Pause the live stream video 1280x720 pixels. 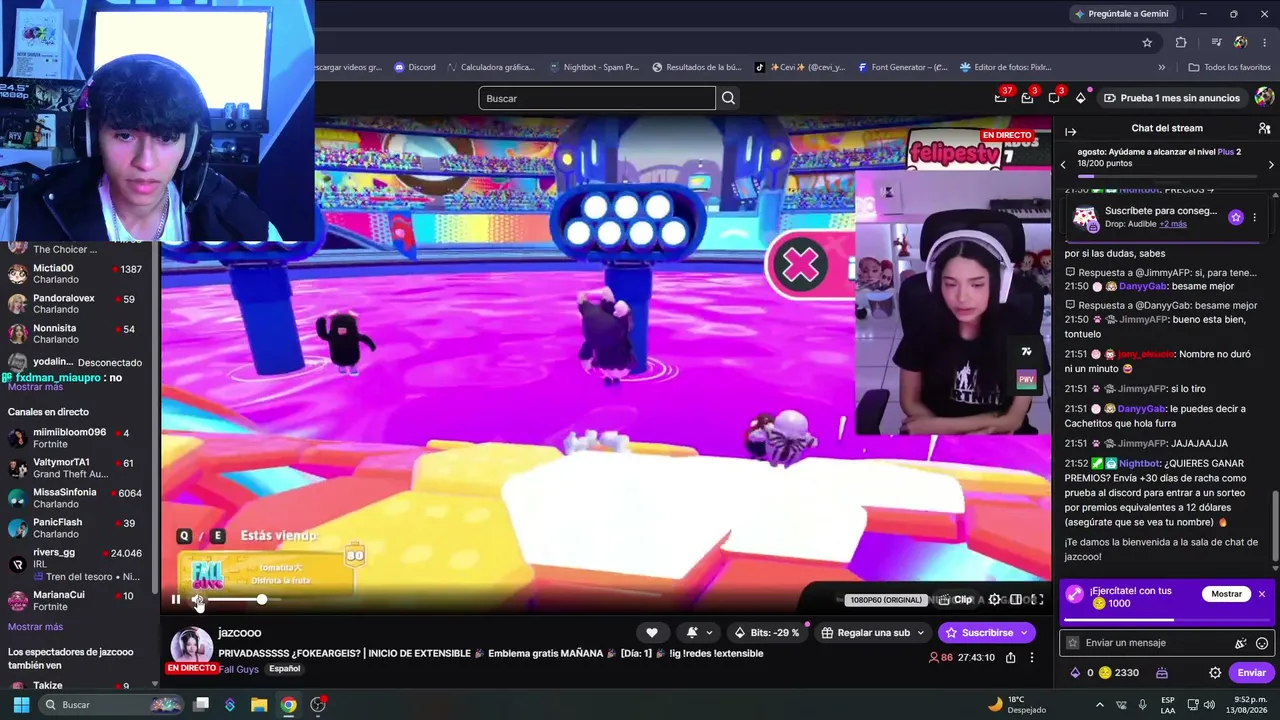[176, 600]
